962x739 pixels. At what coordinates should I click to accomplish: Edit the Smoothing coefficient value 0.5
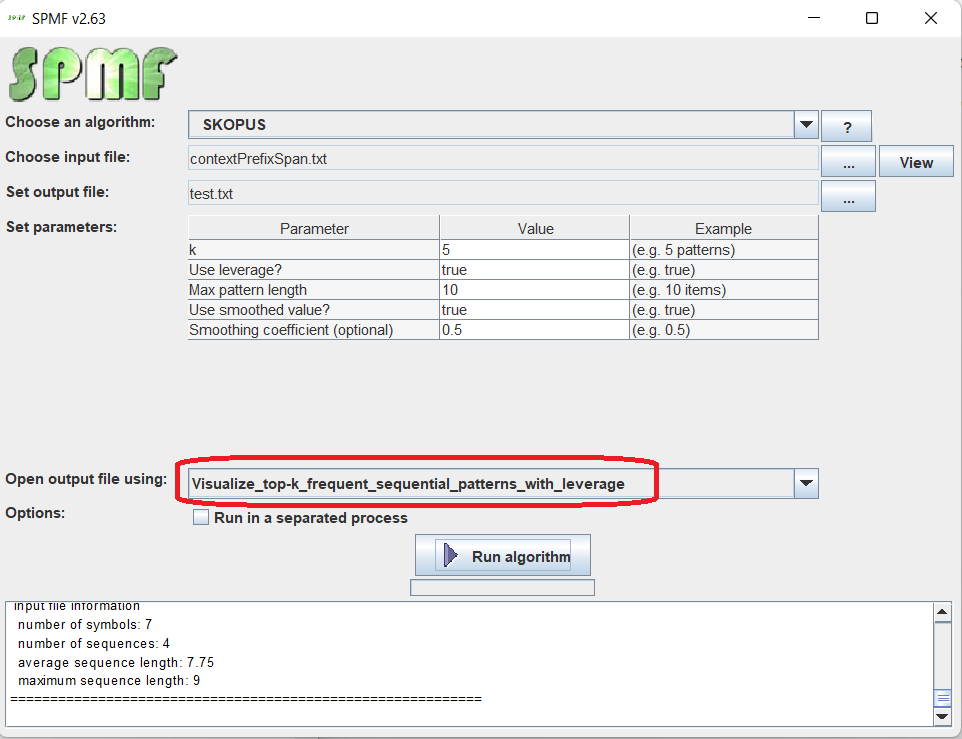click(533, 330)
